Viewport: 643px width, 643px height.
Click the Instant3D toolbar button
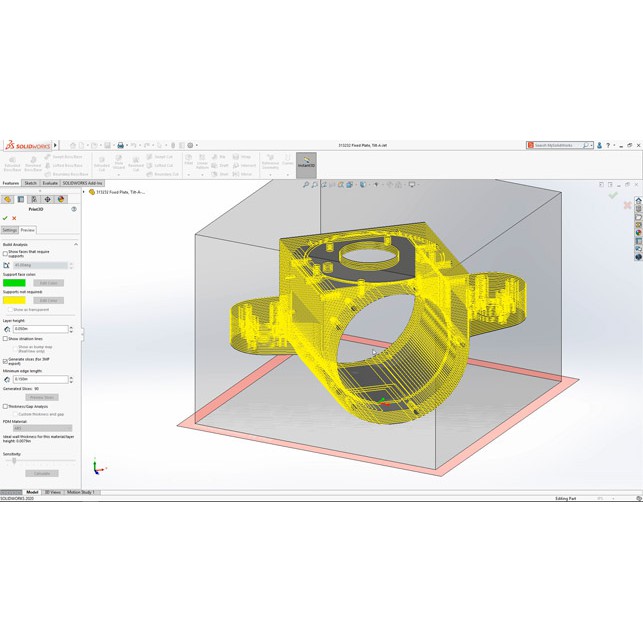pyautogui.click(x=306, y=163)
